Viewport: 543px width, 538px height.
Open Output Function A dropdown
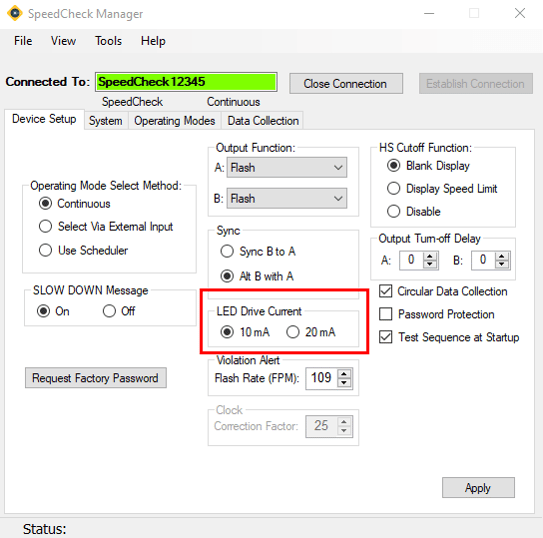tap(286, 168)
